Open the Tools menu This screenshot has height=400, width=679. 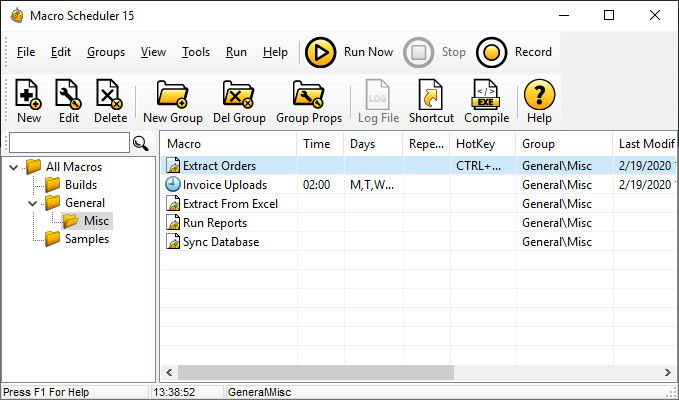coord(195,52)
